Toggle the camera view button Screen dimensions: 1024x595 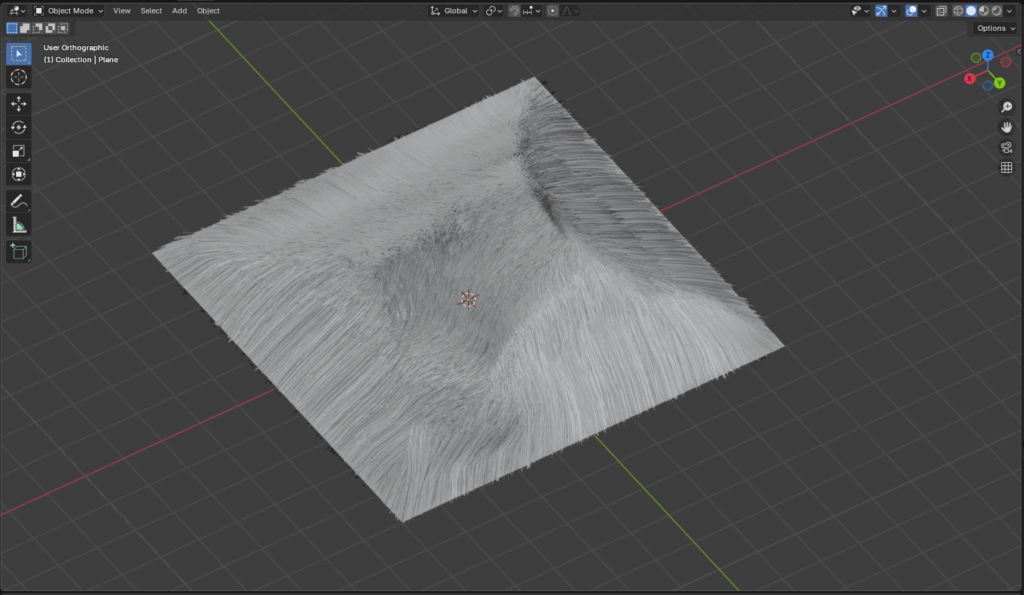[x=1006, y=147]
